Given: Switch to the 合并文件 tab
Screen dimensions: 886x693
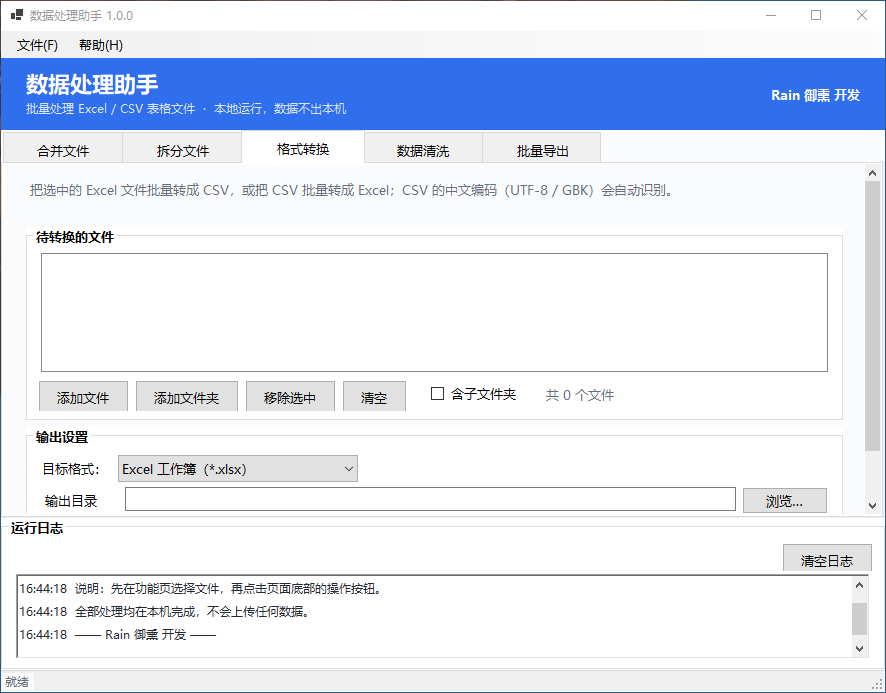Looking at the screenshot, I should [63, 150].
